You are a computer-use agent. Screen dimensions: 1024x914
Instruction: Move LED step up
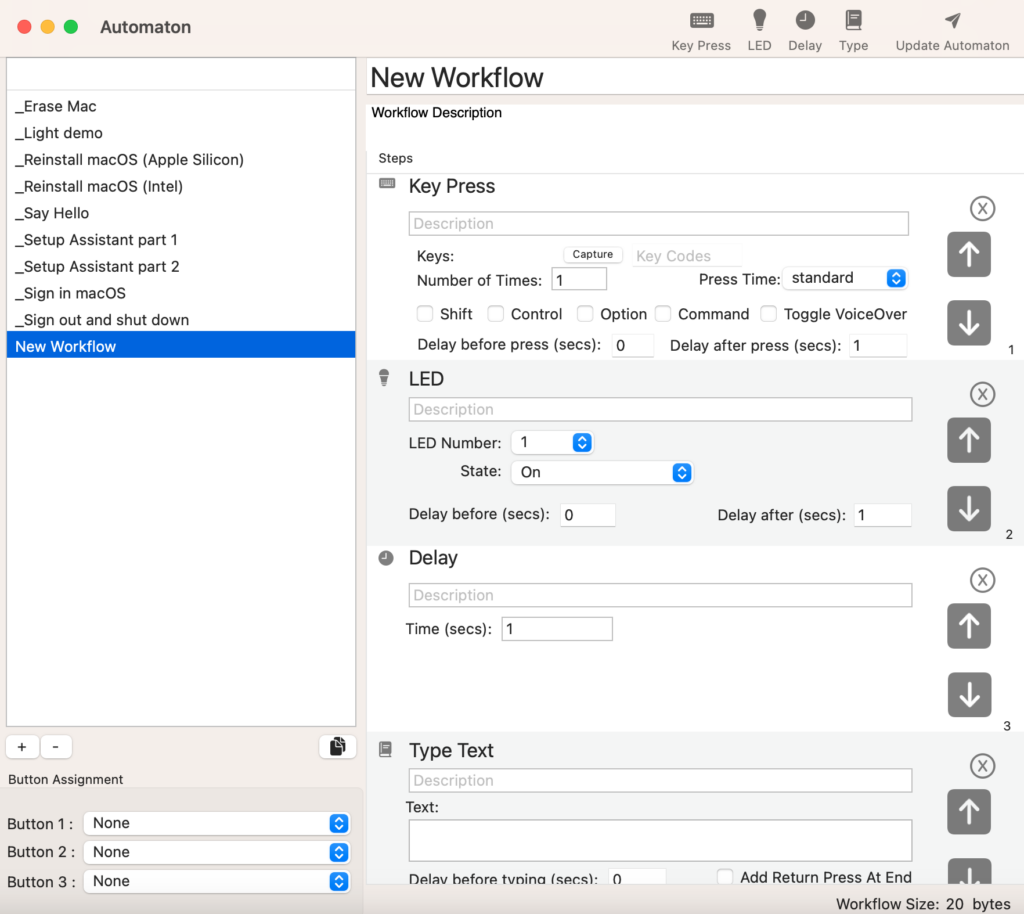(x=969, y=440)
